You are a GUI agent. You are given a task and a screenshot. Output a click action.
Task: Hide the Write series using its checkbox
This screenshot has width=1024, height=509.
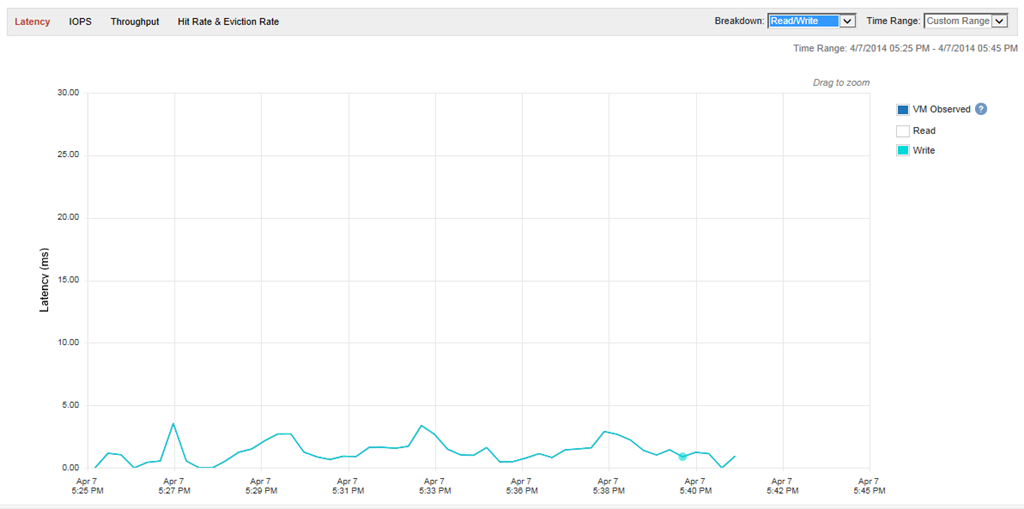coord(903,151)
